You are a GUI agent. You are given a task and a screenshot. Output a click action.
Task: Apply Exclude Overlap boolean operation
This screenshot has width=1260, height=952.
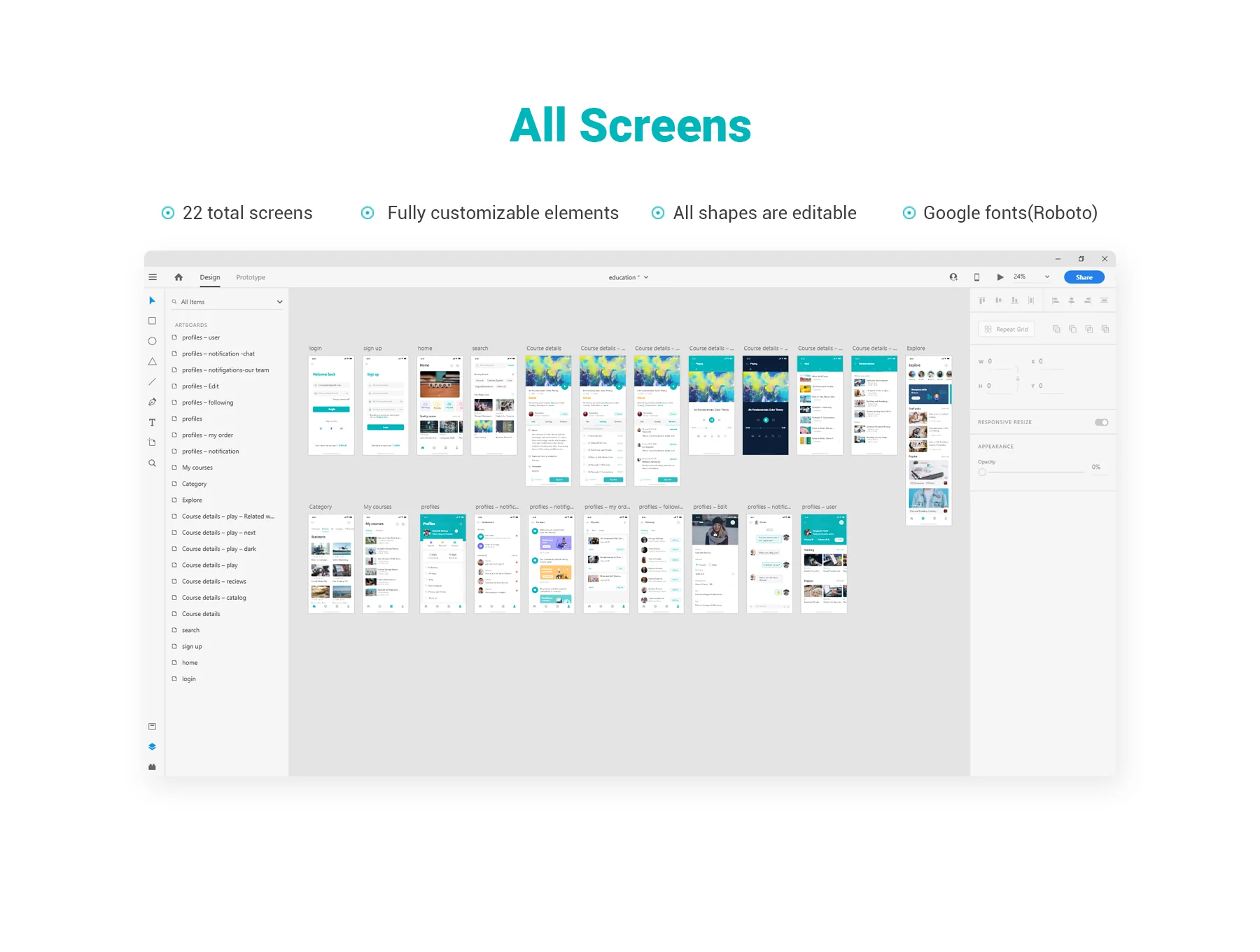pyautogui.click(x=1105, y=329)
